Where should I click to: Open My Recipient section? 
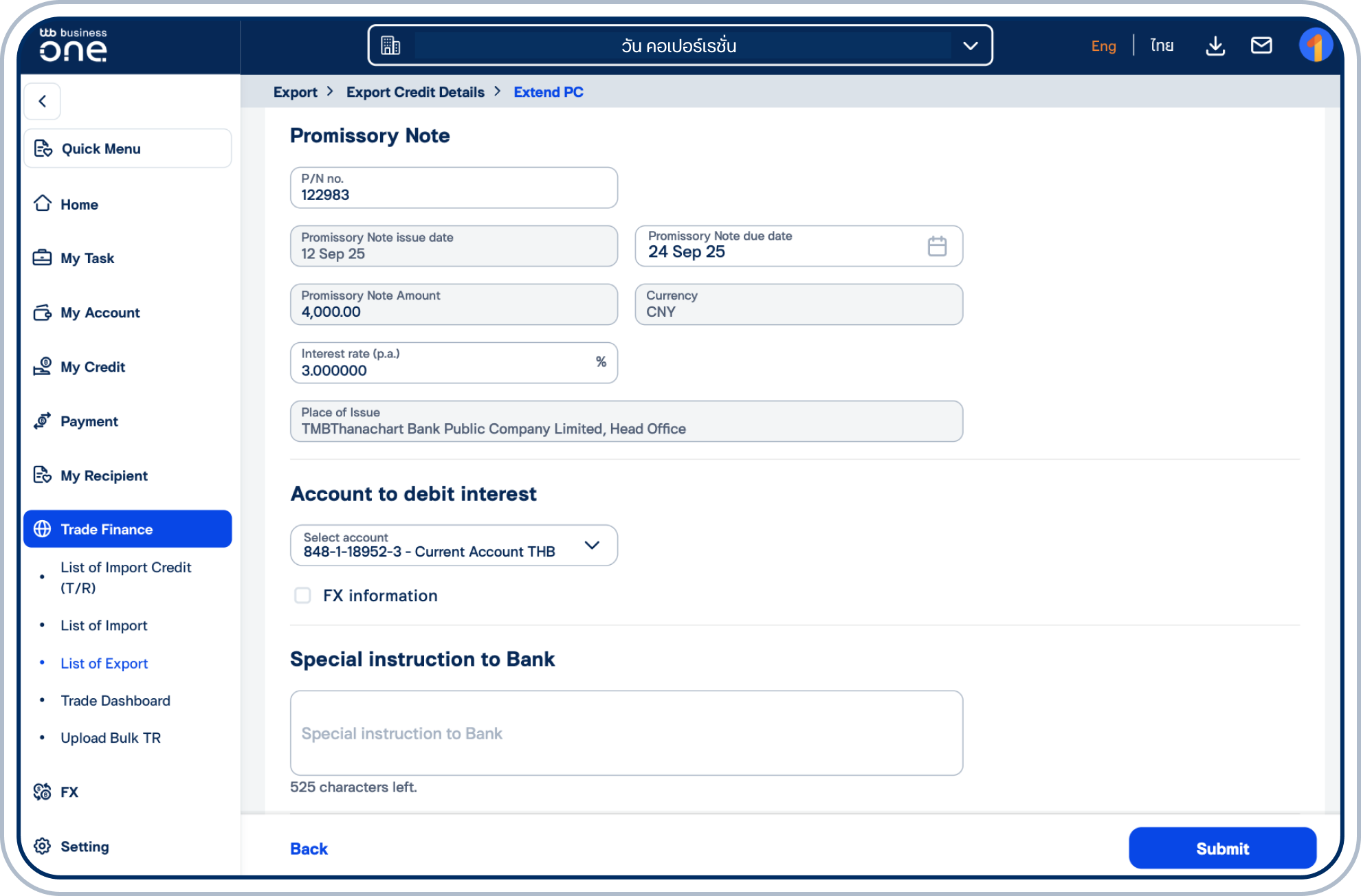(103, 475)
